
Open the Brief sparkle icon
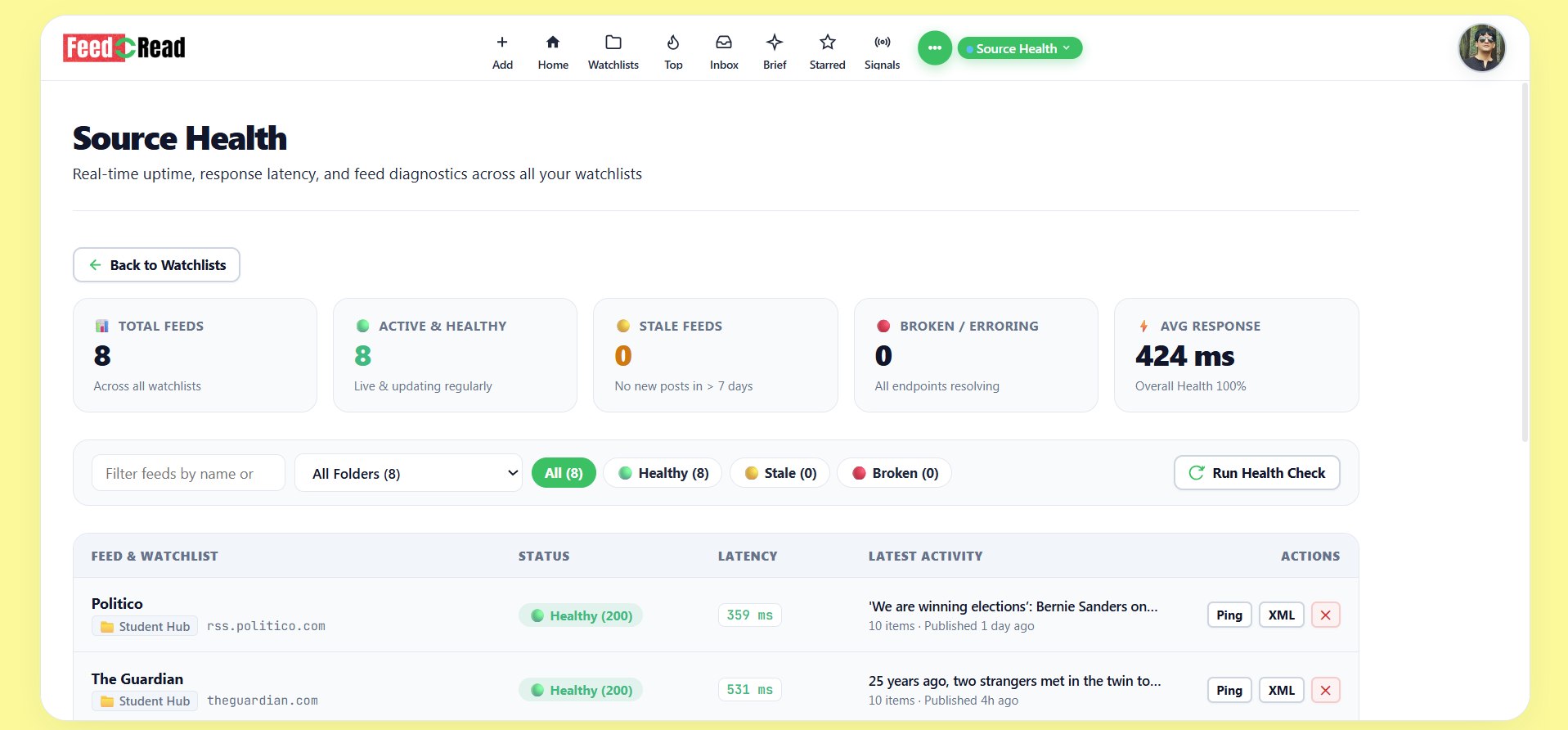(x=775, y=43)
